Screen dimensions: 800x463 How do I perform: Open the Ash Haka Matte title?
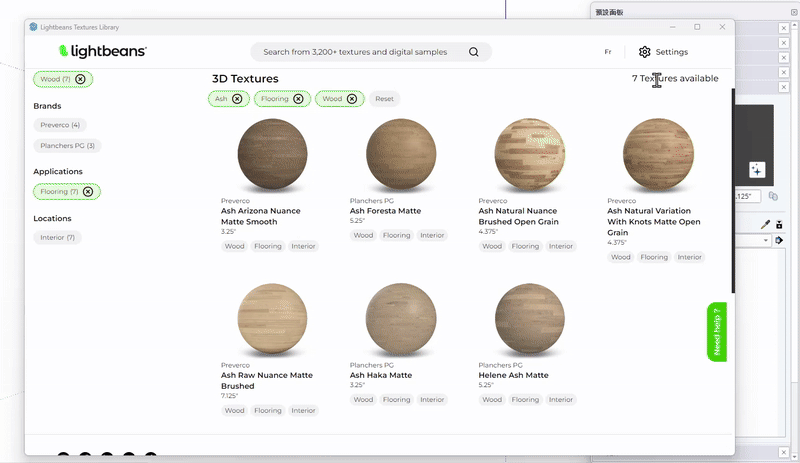coord(381,375)
